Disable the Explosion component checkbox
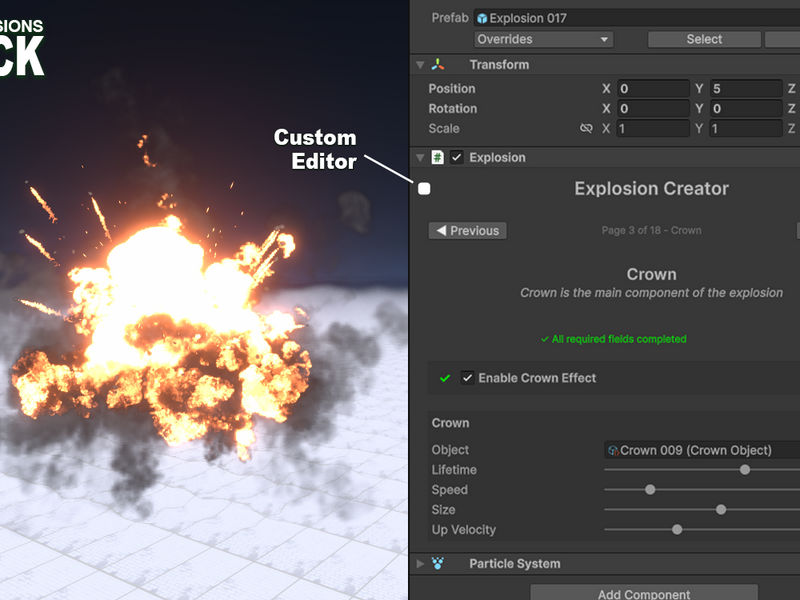The image size is (800, 600). tap(457, 157)
